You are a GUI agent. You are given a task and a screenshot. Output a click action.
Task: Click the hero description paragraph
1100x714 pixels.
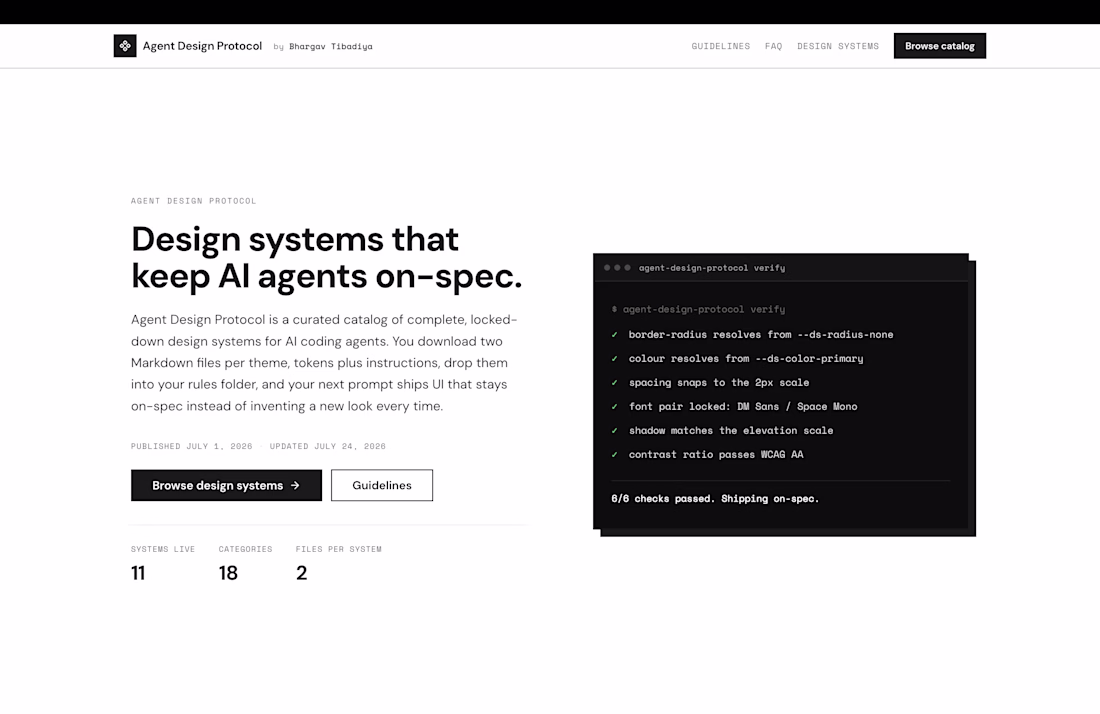click(324, 363)
